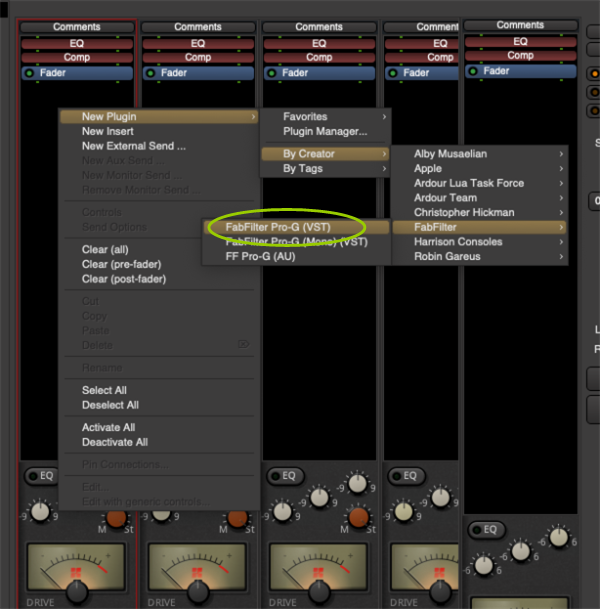Open Plugin Manager... from the submenu
This screenshot has height=609, width=600.
325,131
